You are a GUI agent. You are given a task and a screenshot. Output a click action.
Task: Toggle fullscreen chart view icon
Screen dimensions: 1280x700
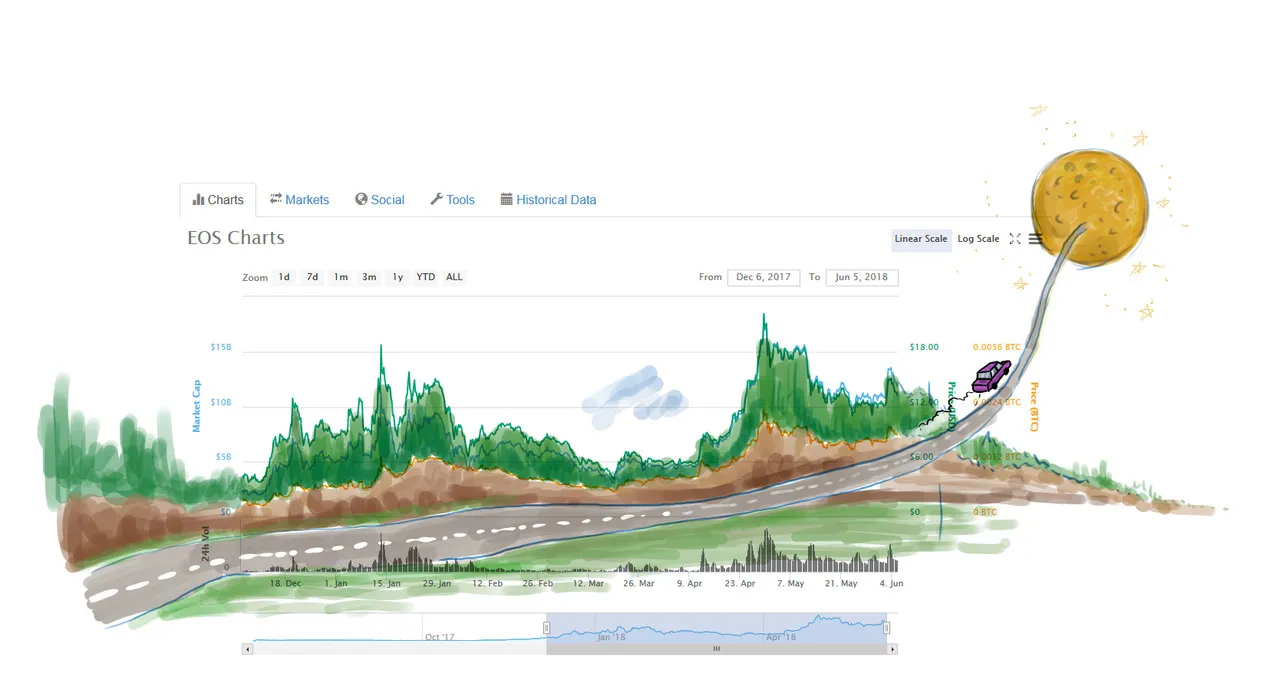(1015, 239)
